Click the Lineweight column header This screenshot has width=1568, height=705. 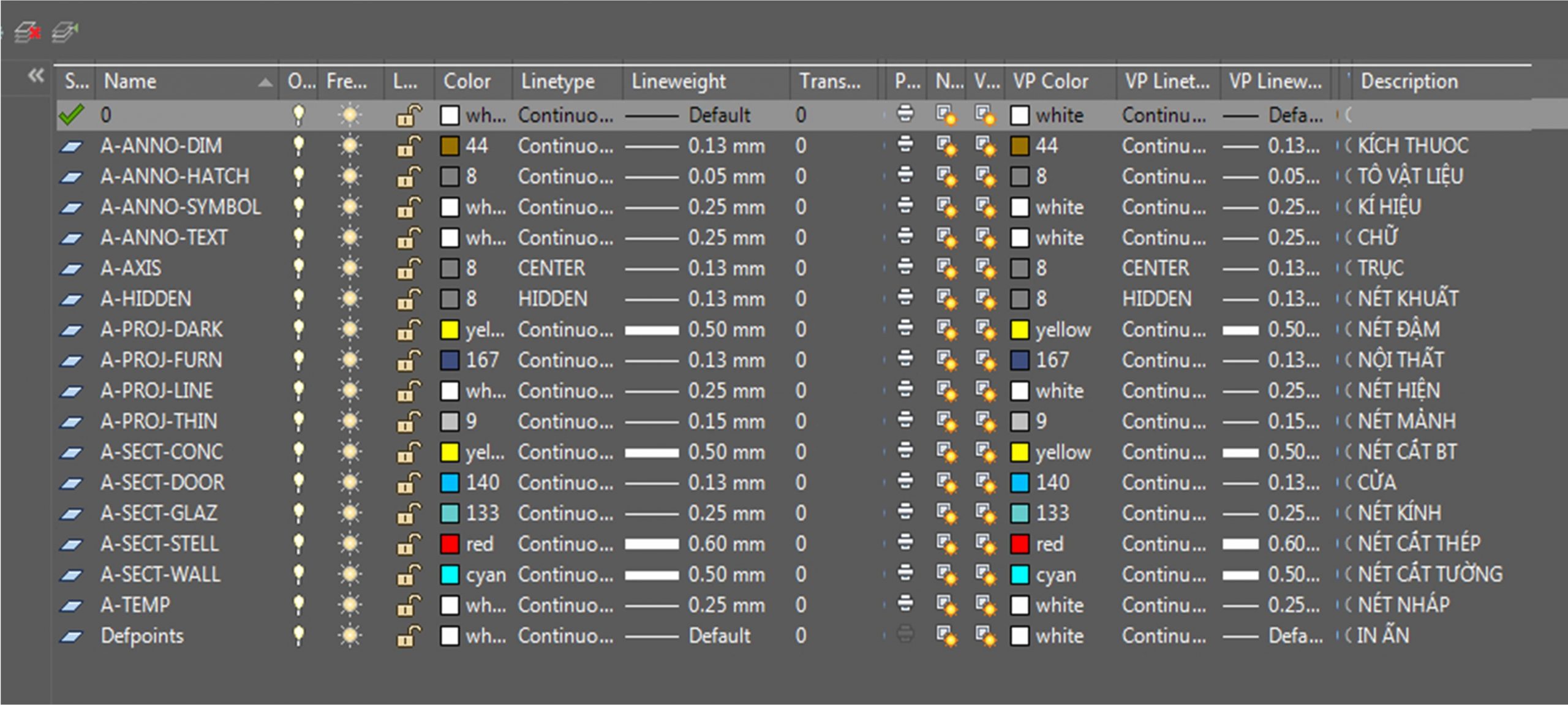[679, 81]
